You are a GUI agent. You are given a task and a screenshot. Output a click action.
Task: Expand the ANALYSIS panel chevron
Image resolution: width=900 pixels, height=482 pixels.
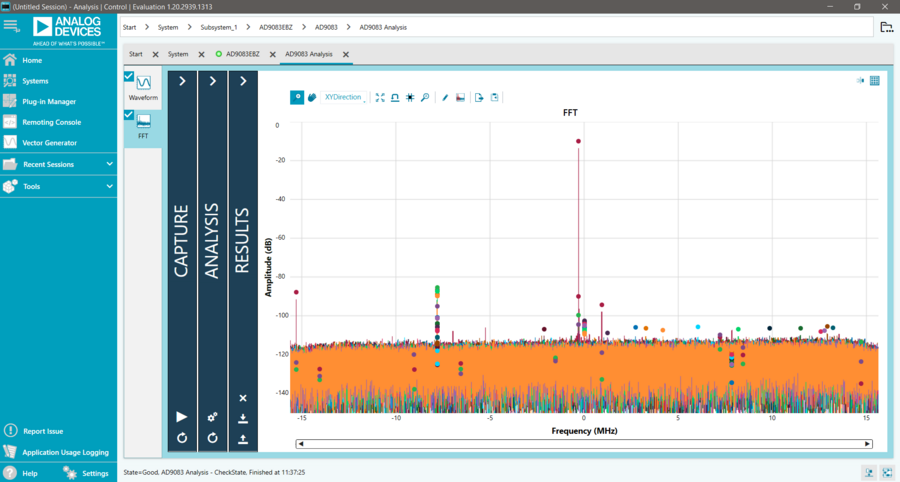click(x=212, y=81)
